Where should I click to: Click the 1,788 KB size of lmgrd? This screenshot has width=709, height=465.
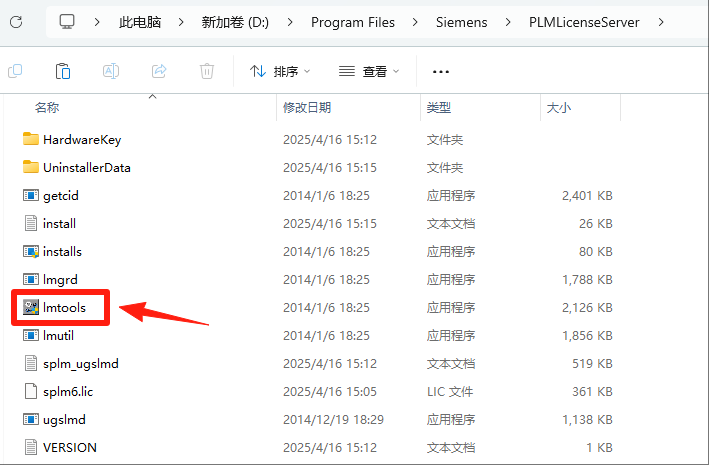click(x=587, y=280)
